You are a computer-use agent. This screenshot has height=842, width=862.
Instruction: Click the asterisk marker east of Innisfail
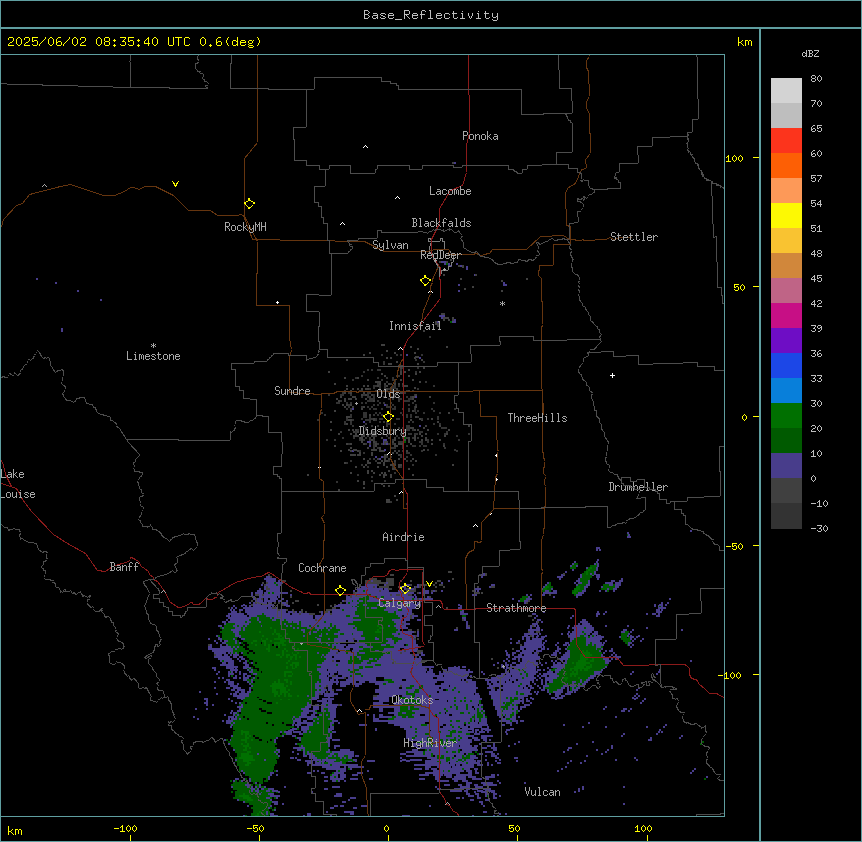pos(502,303)
